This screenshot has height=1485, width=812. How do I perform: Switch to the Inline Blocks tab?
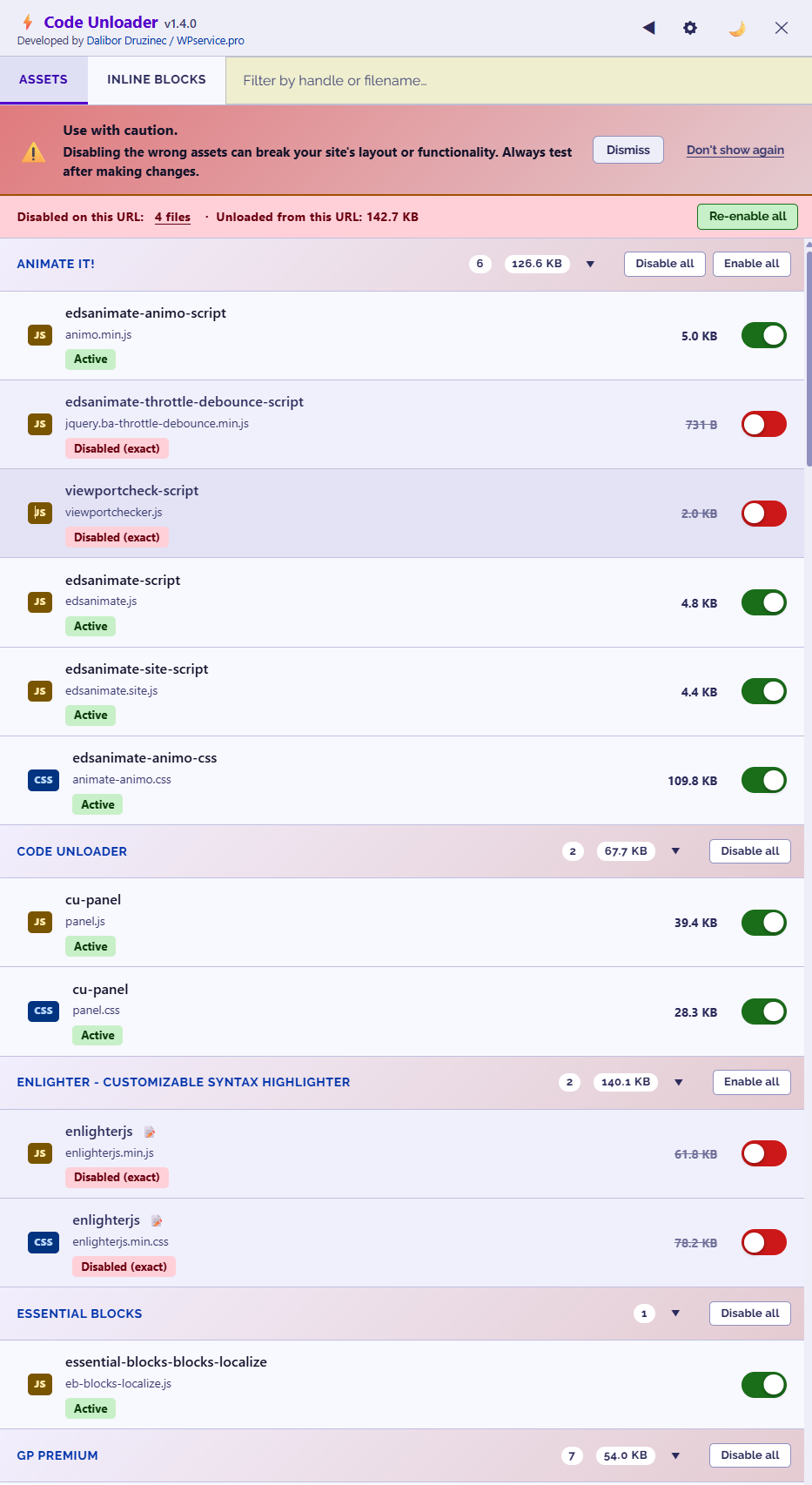coord(157,79)
